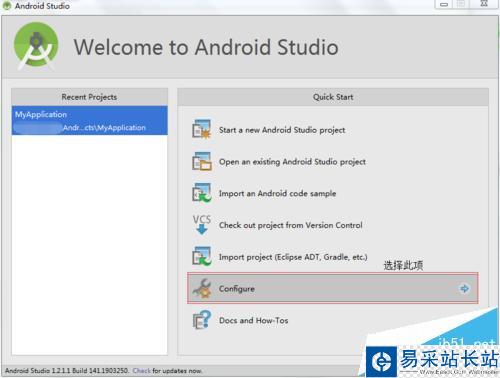Select MyApplication in Recent Projects
Screen dimensions: 500x378
(x=89, y=120)
